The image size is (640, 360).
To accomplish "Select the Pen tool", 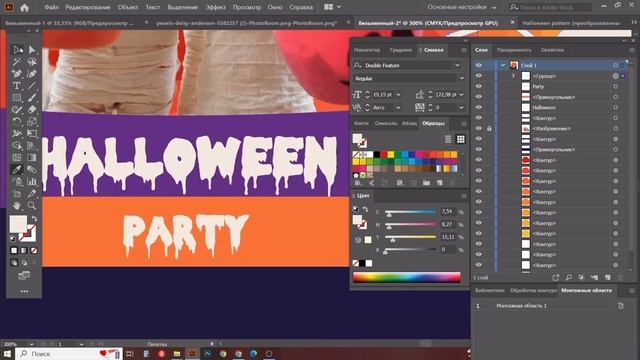I will point(17,73).
